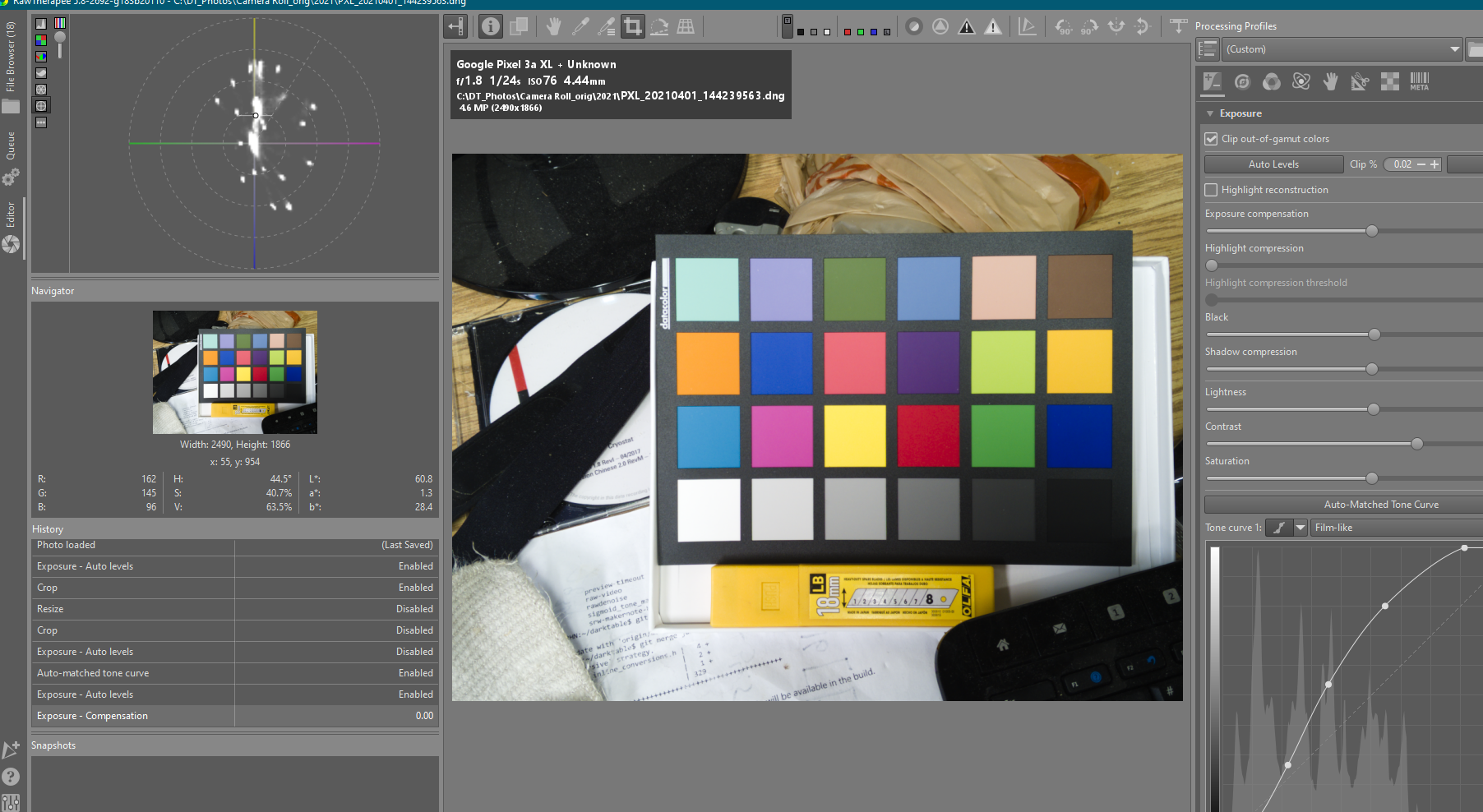Open the Raw tab checkerboard icon
The height and width of the screenshot is (812, 1483).
(1390, 81)
